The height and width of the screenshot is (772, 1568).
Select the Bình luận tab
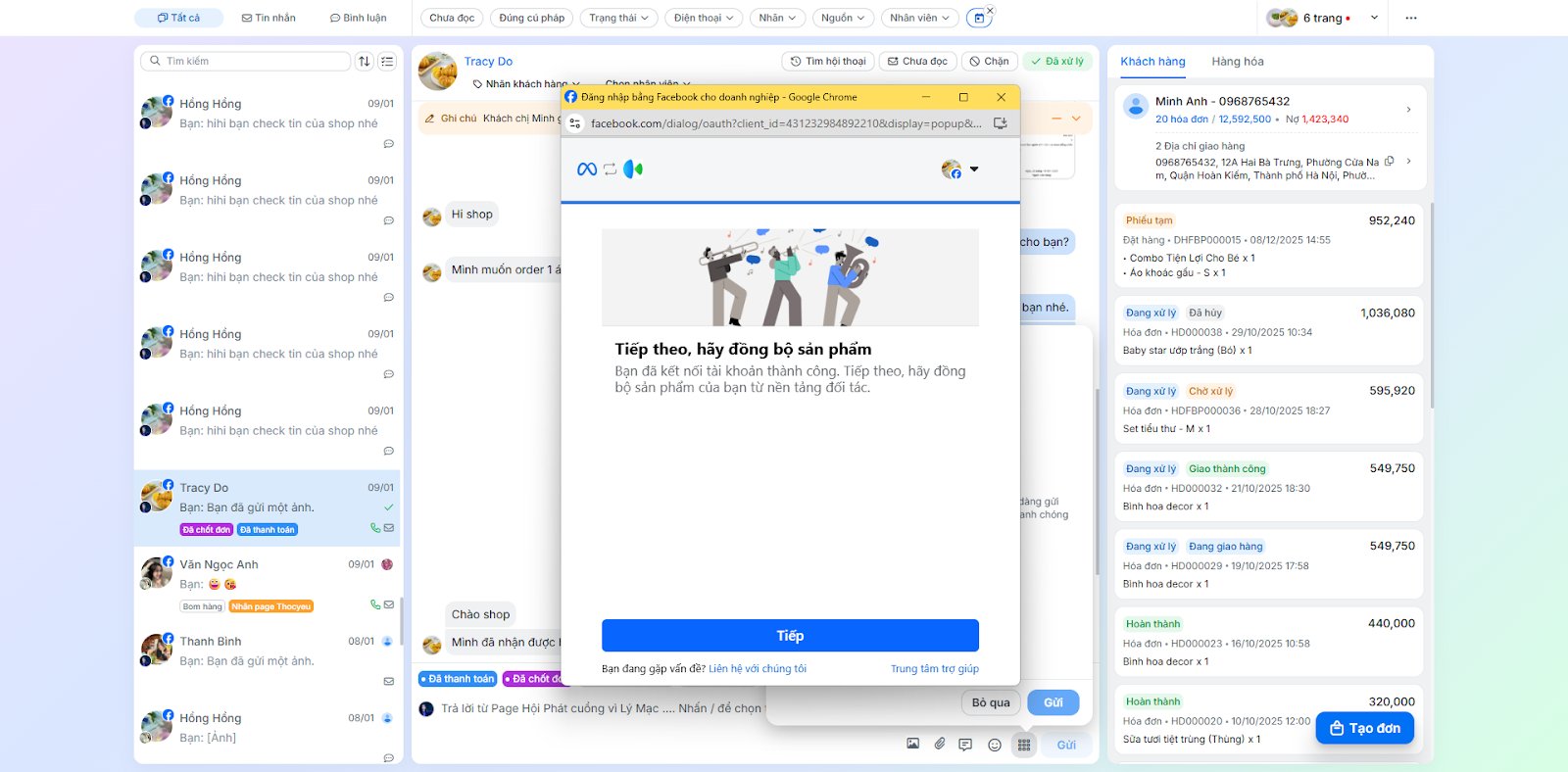pyautogui.click(x=358, y=18)
